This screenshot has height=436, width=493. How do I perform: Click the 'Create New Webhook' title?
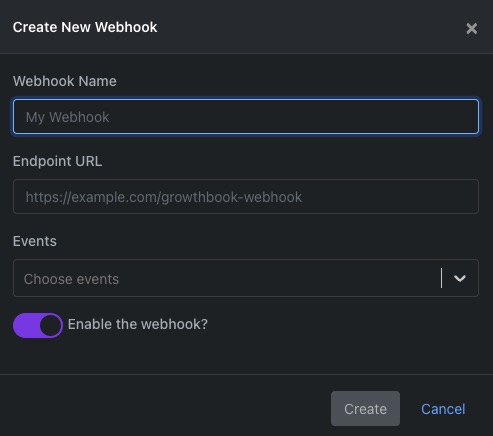(x=85, y=27)
